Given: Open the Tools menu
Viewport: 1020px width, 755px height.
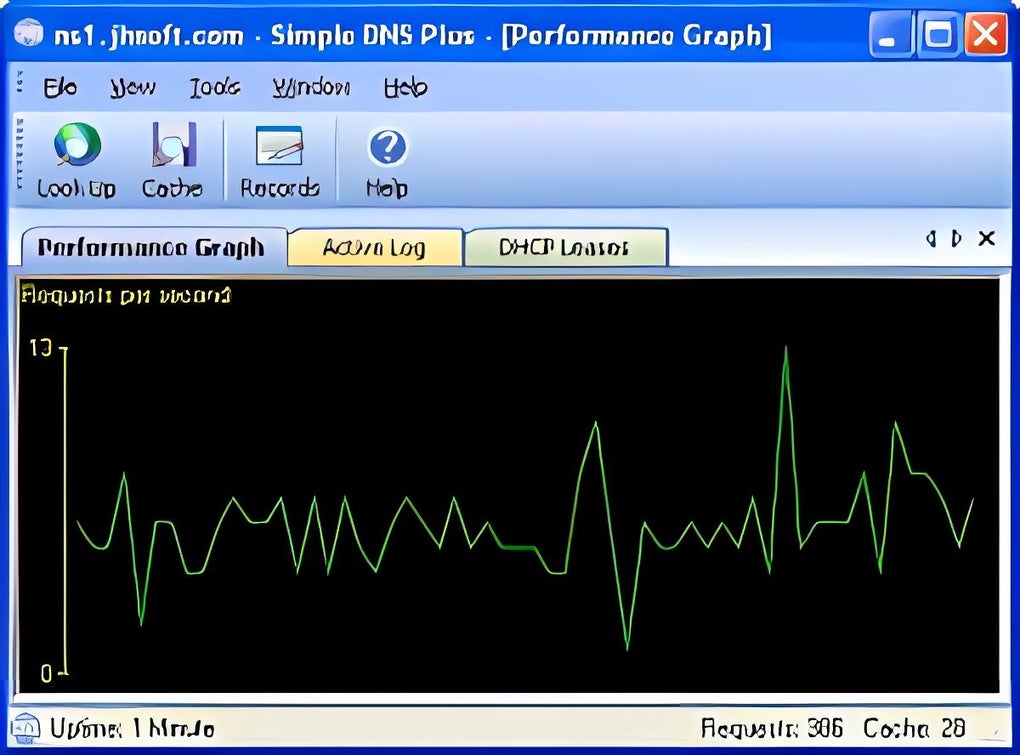Looking at the screenshot, I should pyautogui.click(x=213, y=88).
